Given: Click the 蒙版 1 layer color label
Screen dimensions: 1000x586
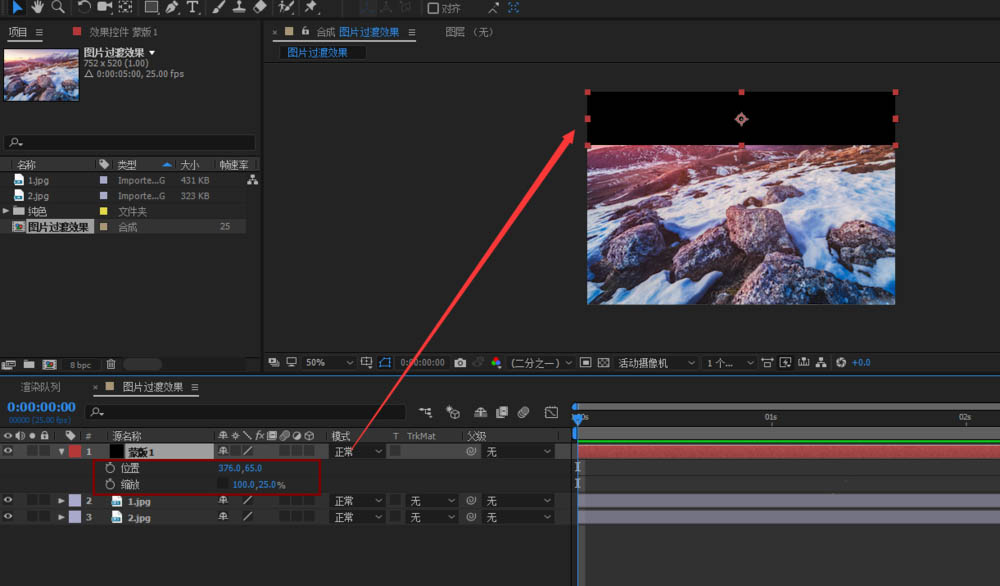Looking at the screenshot, I should 75,451.
